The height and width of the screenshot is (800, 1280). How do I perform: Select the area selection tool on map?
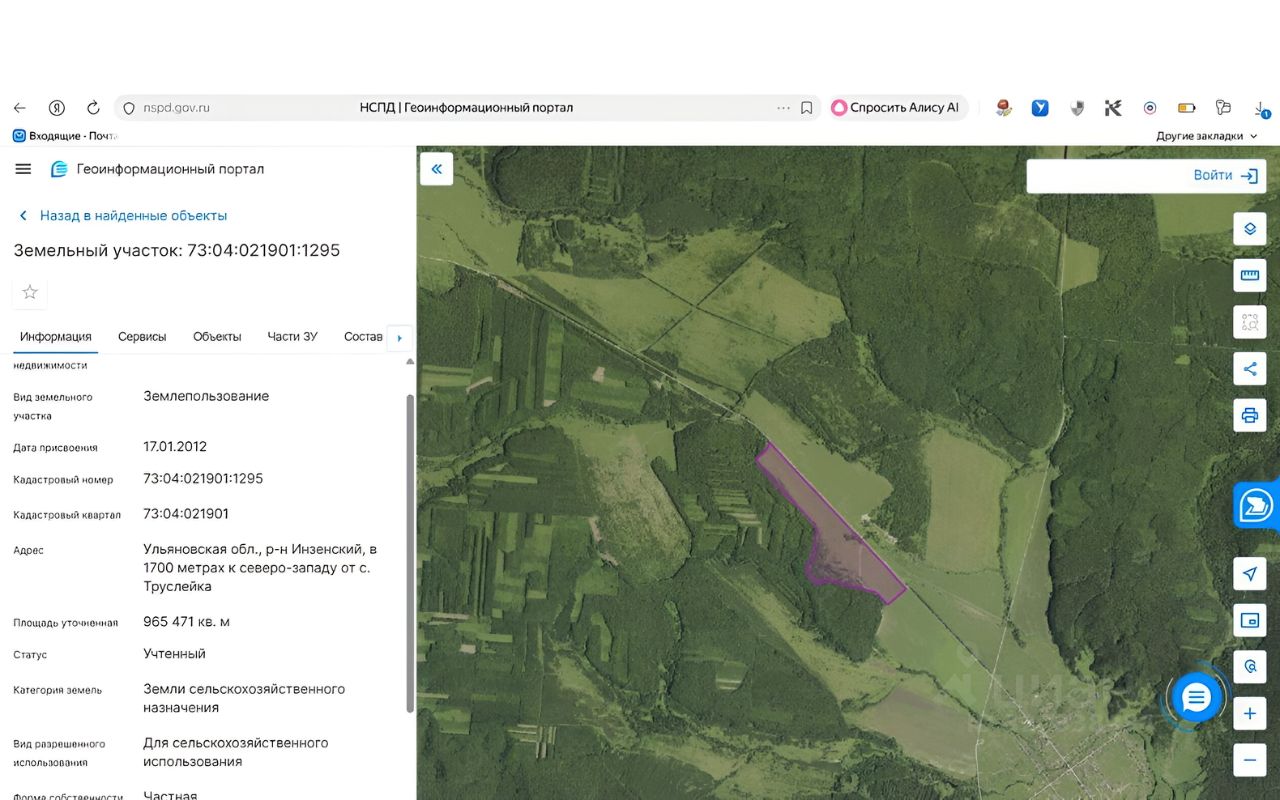(1249, 322)
